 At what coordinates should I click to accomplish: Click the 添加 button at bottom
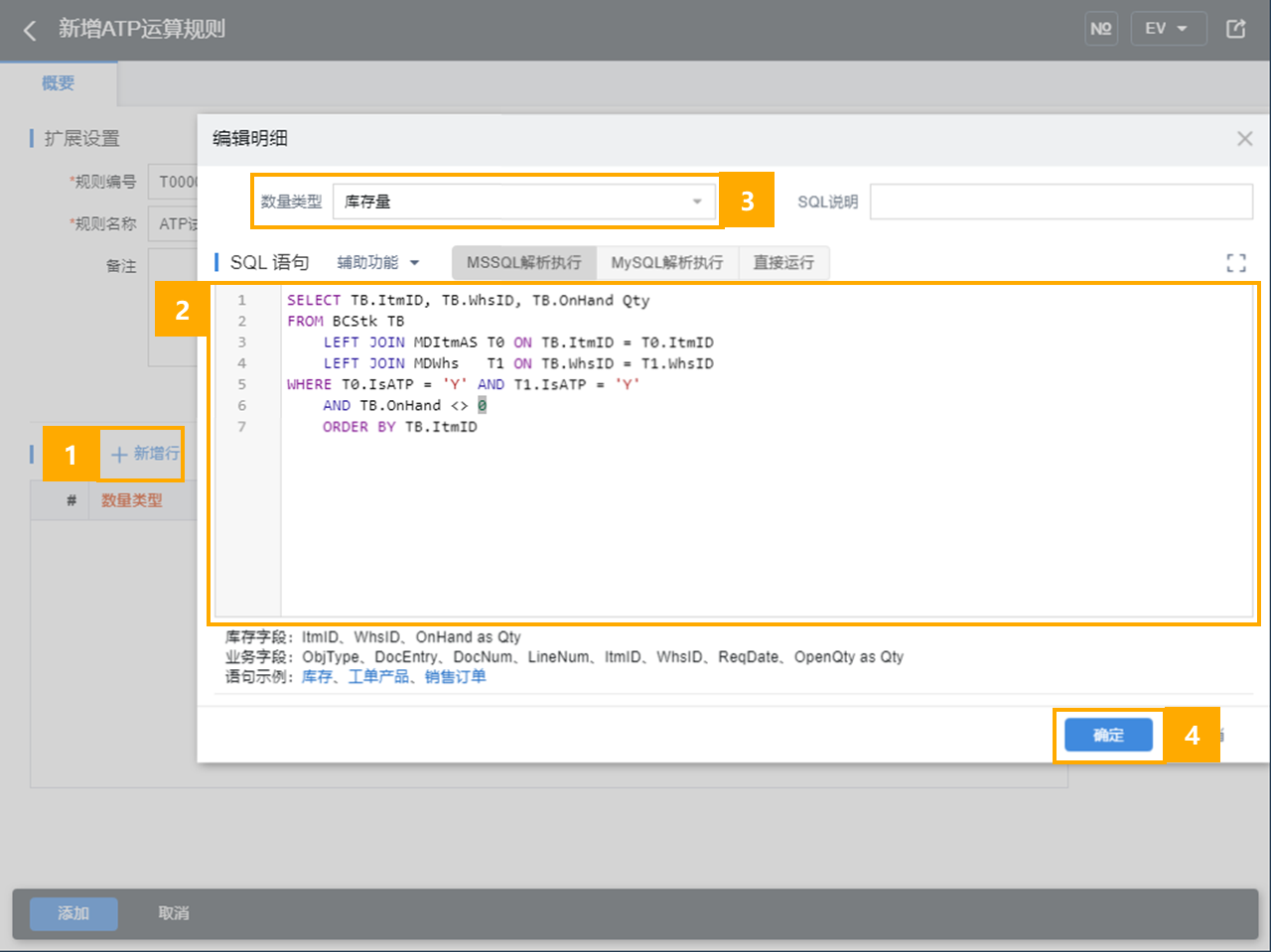(x=73, y=913)
